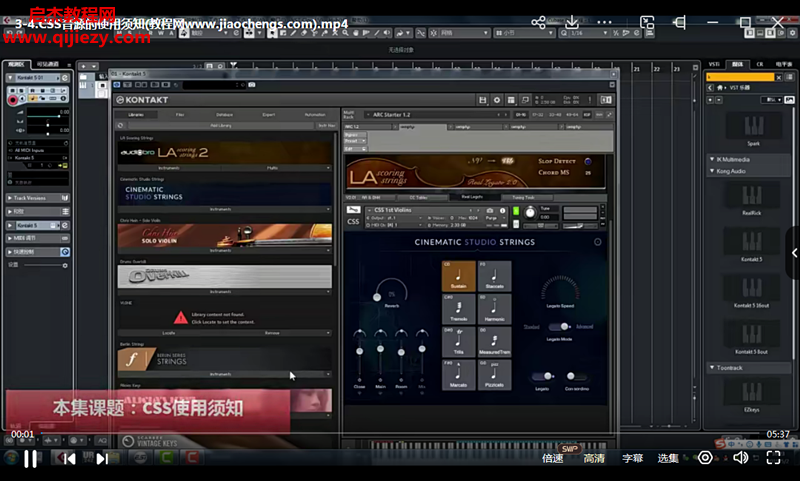Screen dimensions: 800x481
Task: Switch to the Files tab
Action: coord(180,115)
